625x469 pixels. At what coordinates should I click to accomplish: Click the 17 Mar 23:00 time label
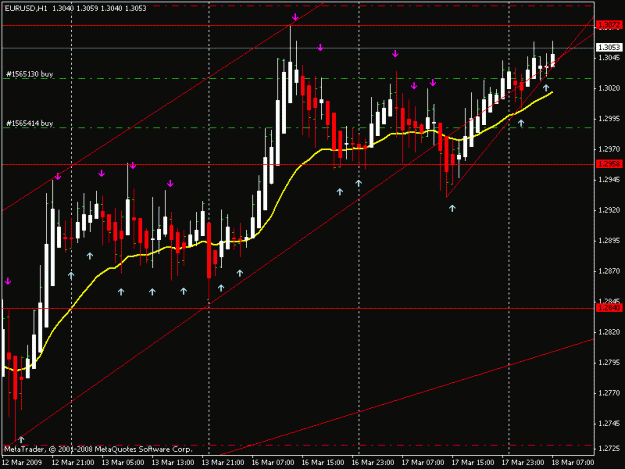523,462
